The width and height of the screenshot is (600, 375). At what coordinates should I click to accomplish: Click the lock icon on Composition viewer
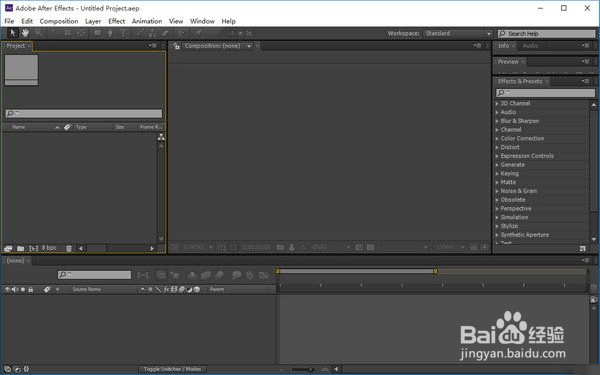click(176, 46)
